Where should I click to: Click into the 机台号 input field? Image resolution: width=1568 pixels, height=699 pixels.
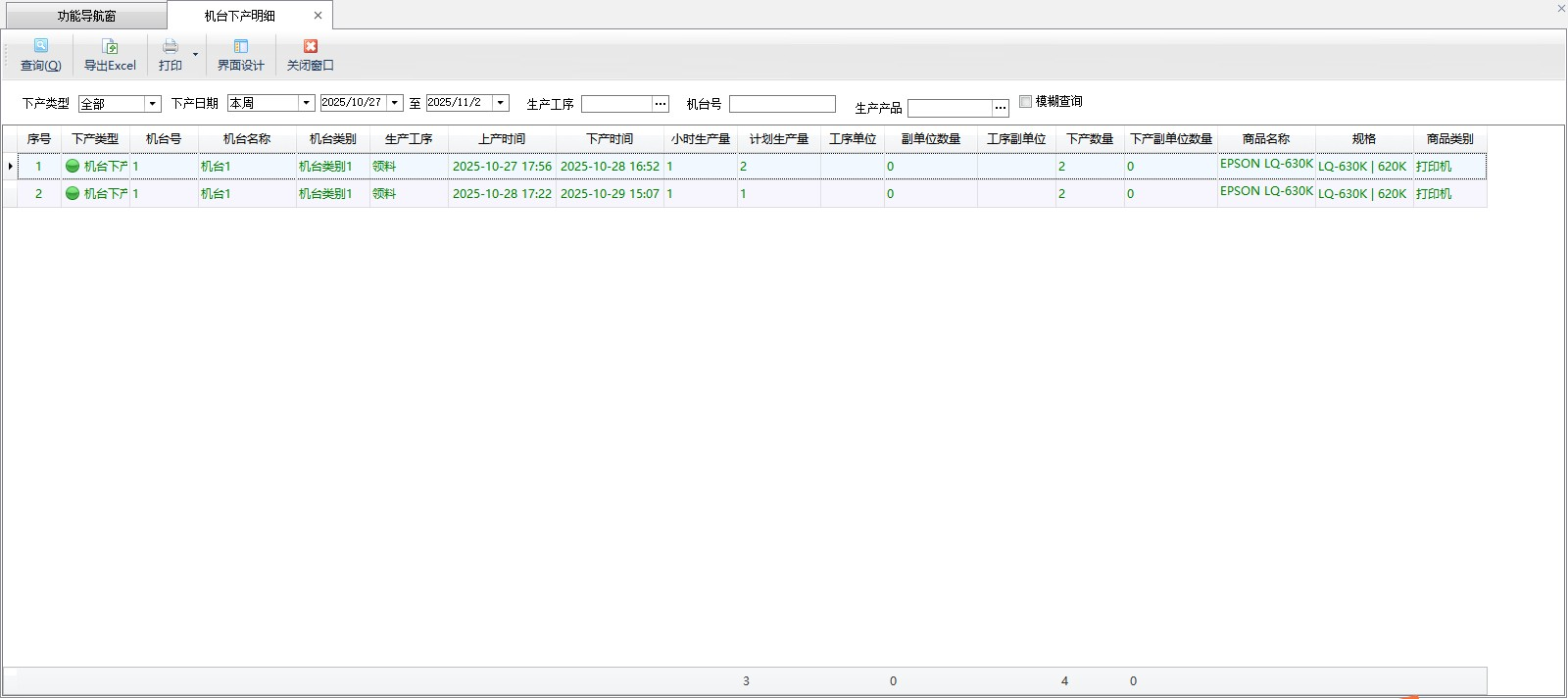[781, 104]
